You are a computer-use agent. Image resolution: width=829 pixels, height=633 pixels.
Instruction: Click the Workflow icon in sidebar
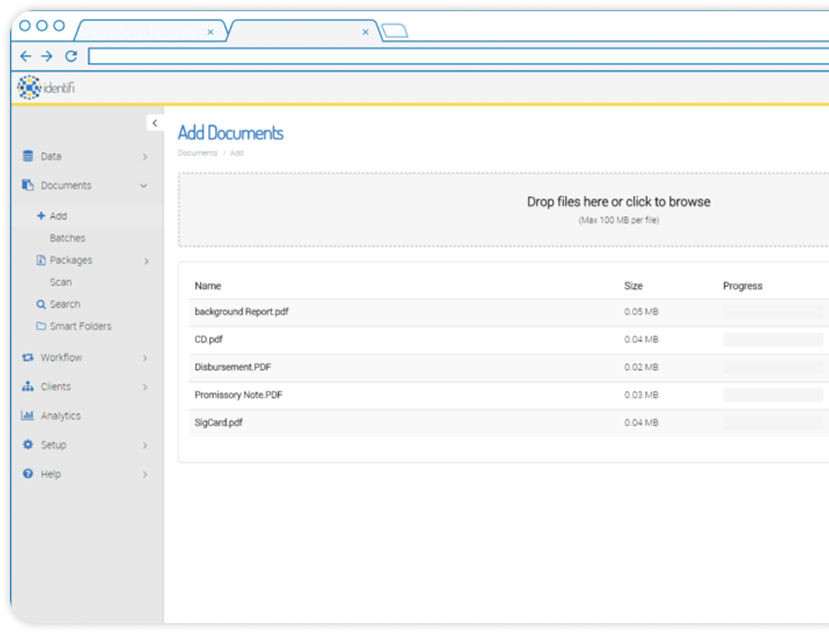coord(28,357)
